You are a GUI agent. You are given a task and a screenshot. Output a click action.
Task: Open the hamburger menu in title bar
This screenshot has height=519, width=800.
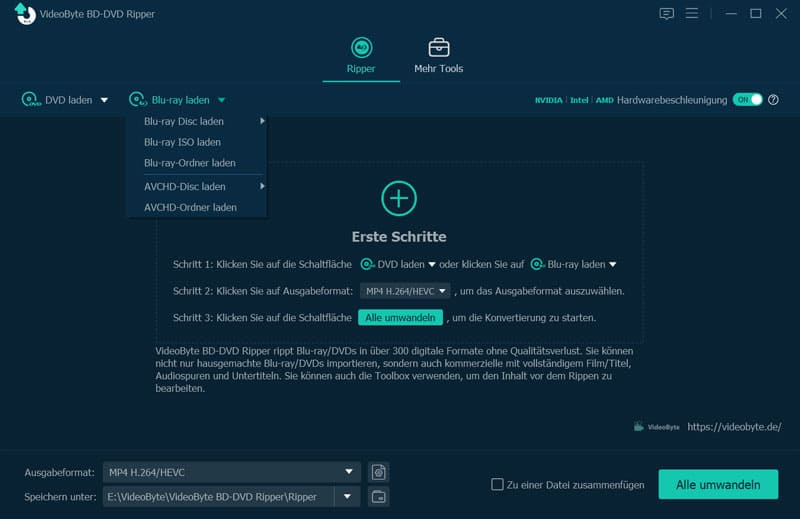[x=692, y=13]
